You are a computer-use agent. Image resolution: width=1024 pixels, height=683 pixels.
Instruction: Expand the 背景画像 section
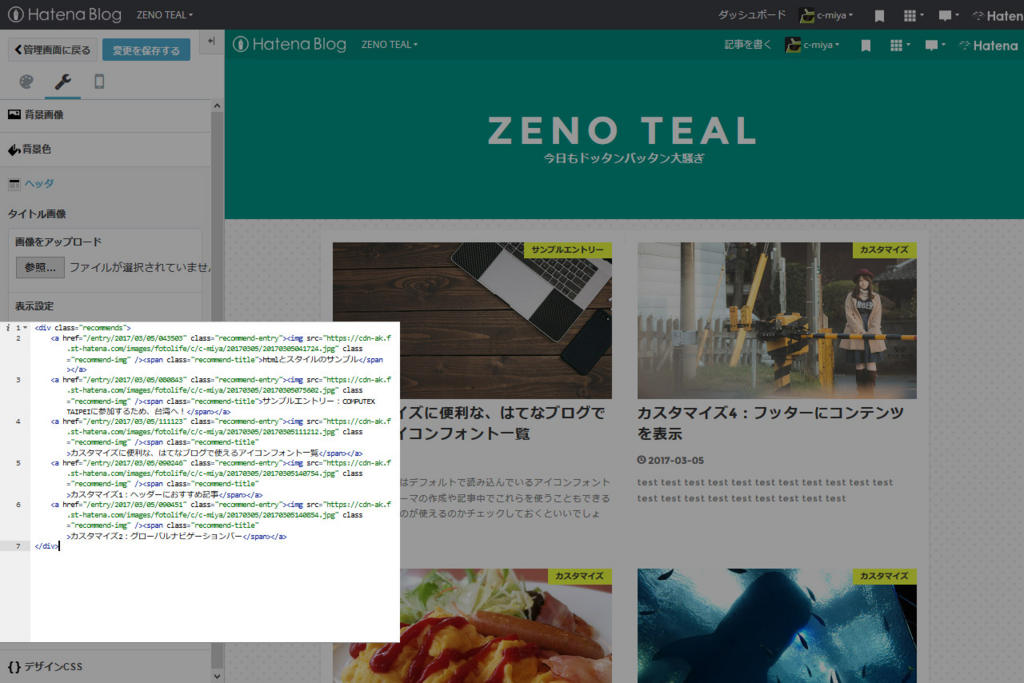pyautogui.click(x=106, y=115)
